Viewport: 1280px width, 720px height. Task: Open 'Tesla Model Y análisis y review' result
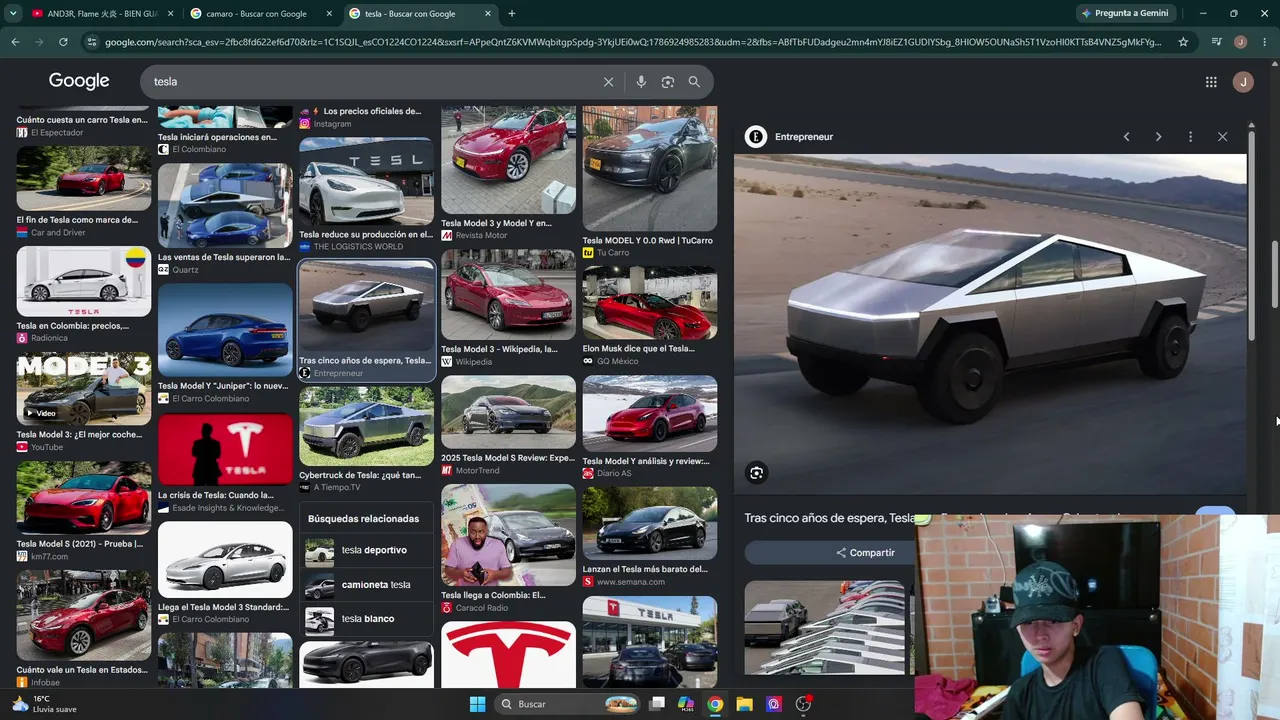tap(650, 414)
